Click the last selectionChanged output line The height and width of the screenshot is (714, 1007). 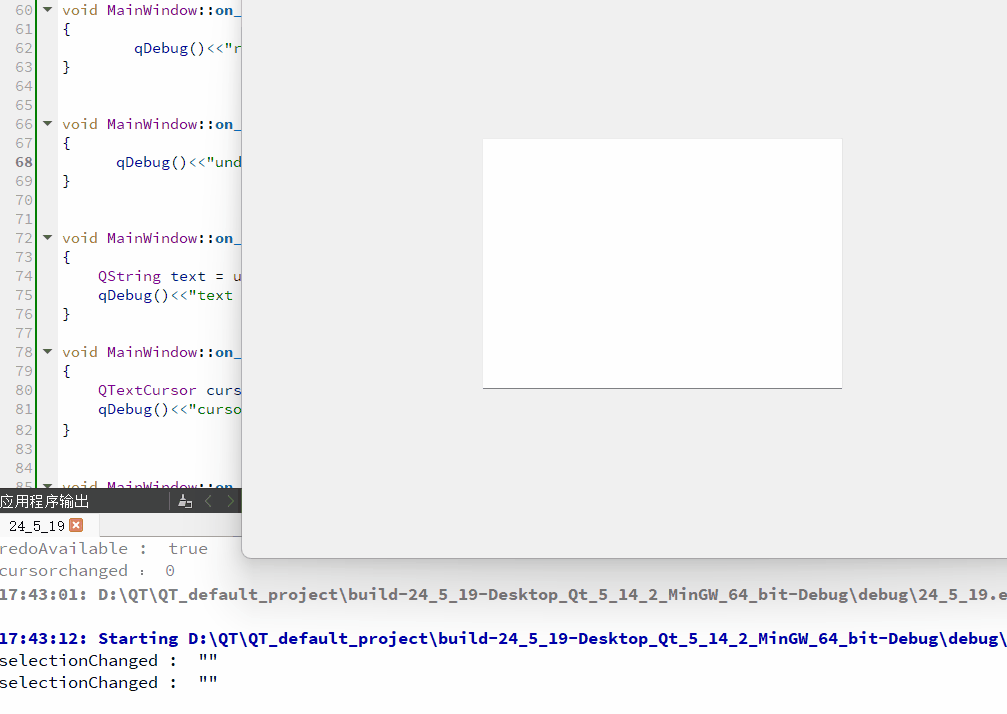pyautogui.click(x=109, y=683)
